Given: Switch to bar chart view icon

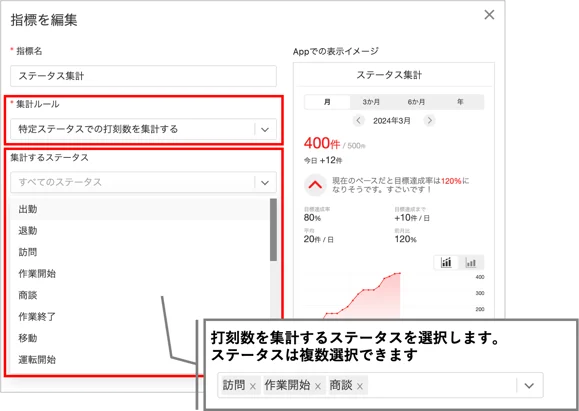Looking at the screenshot, I should coord(471,263).
